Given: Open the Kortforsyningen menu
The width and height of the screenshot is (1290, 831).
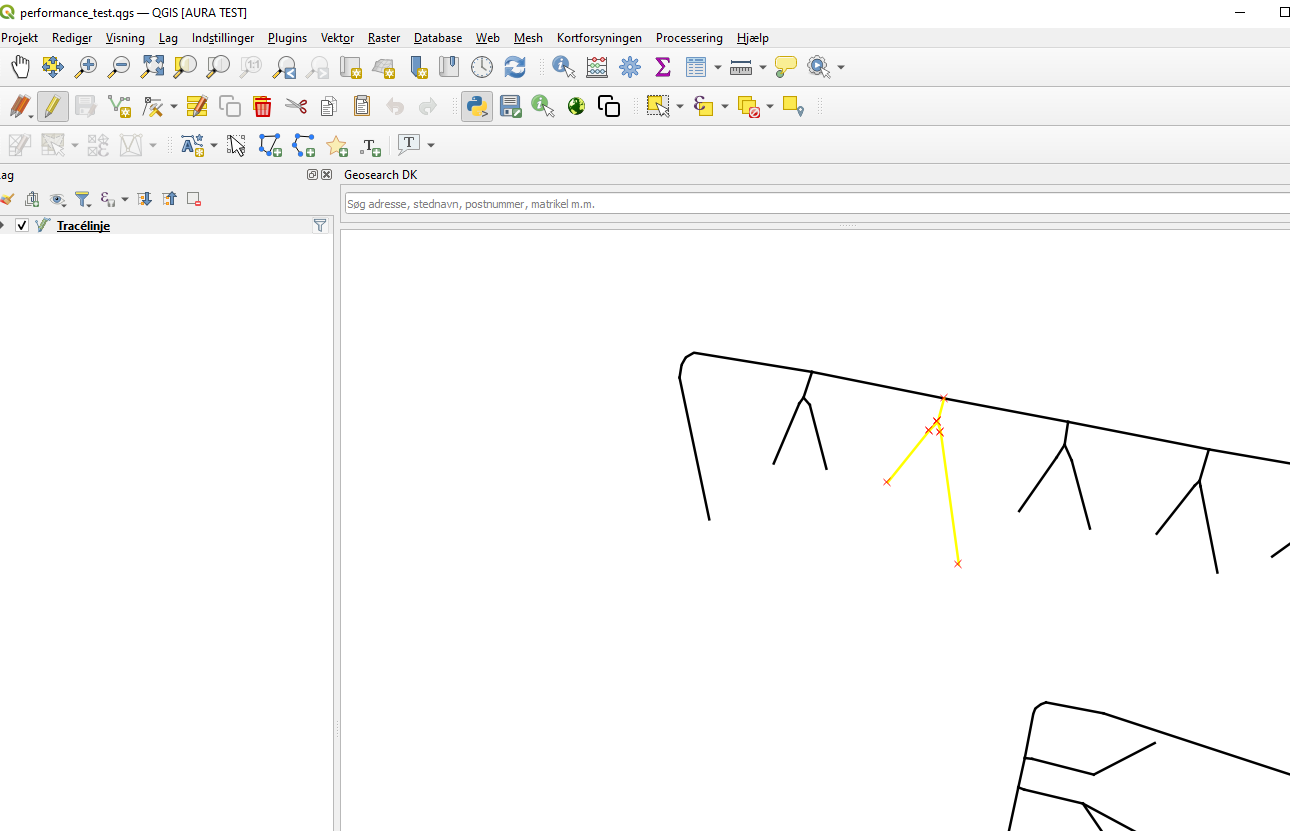Looking at the screenshot, I should click(x=599, y=38).
